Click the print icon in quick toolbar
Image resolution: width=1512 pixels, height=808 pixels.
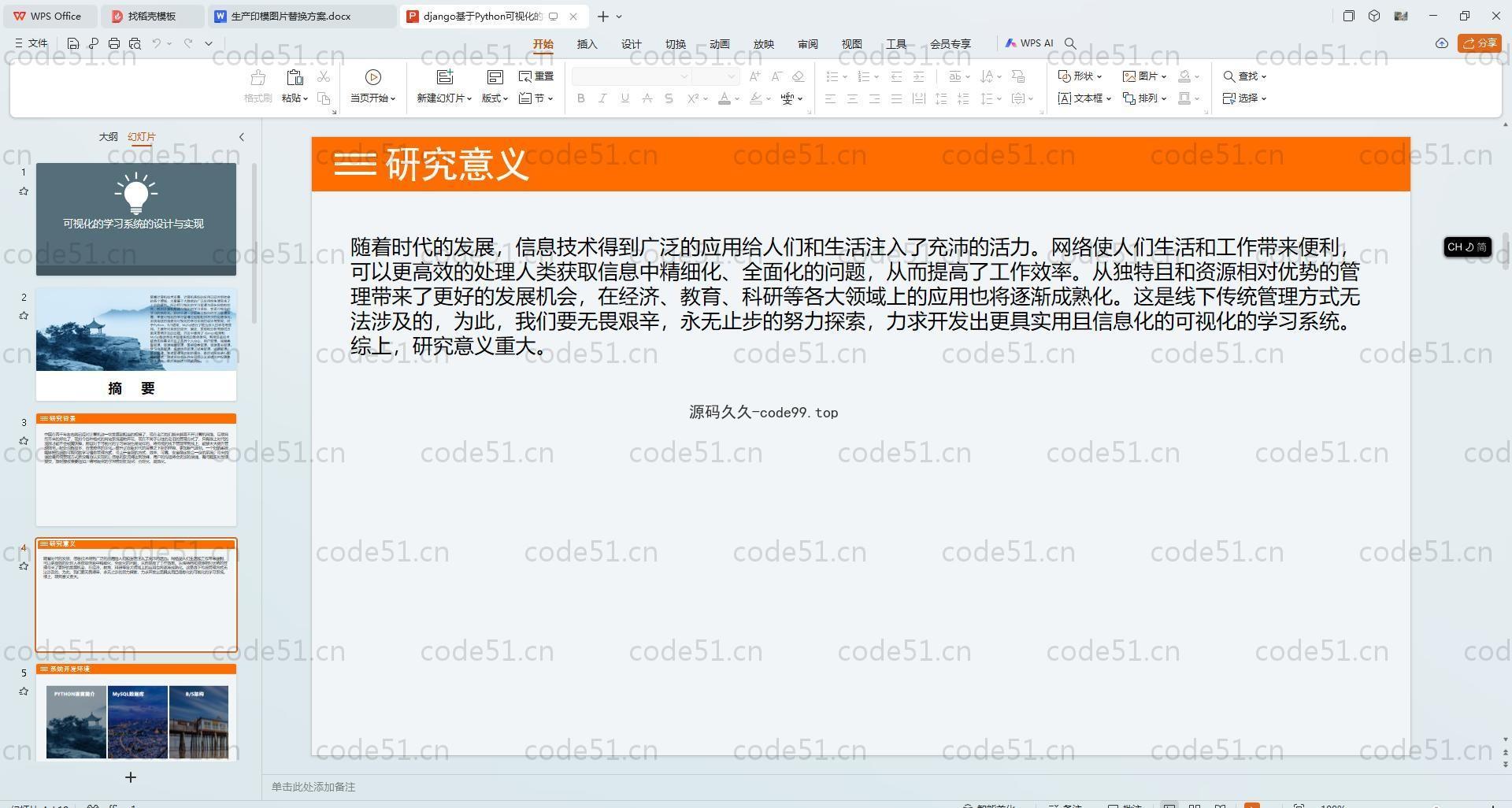[114, 43]
